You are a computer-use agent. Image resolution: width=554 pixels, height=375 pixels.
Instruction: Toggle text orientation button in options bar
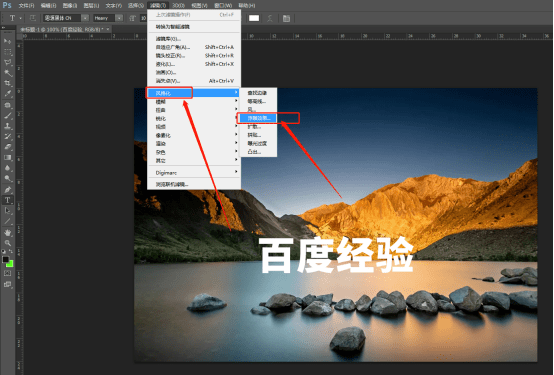pyautogui.click(x=33, y=18)
